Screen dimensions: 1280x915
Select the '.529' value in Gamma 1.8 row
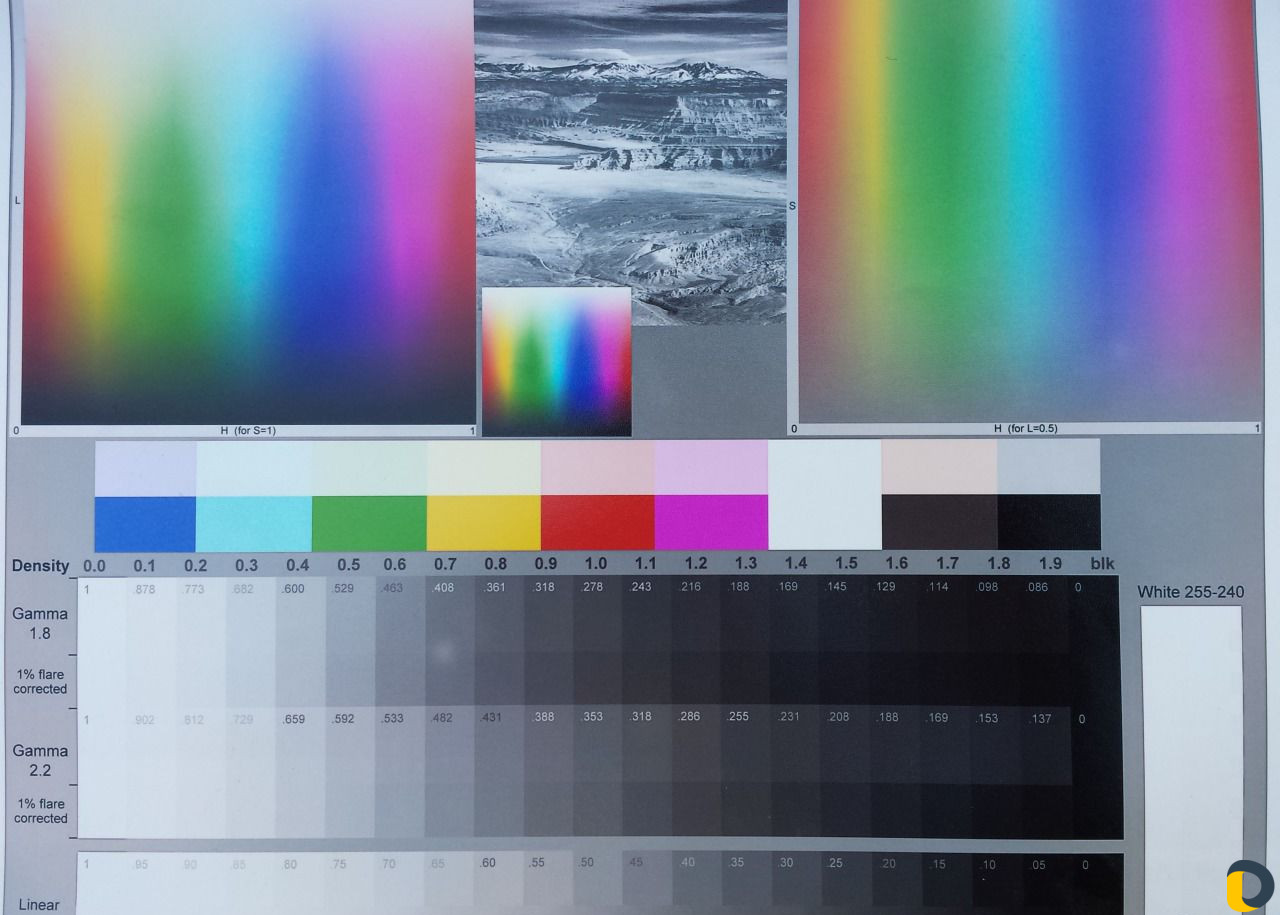pyautogui.click(x=343, y=588)
